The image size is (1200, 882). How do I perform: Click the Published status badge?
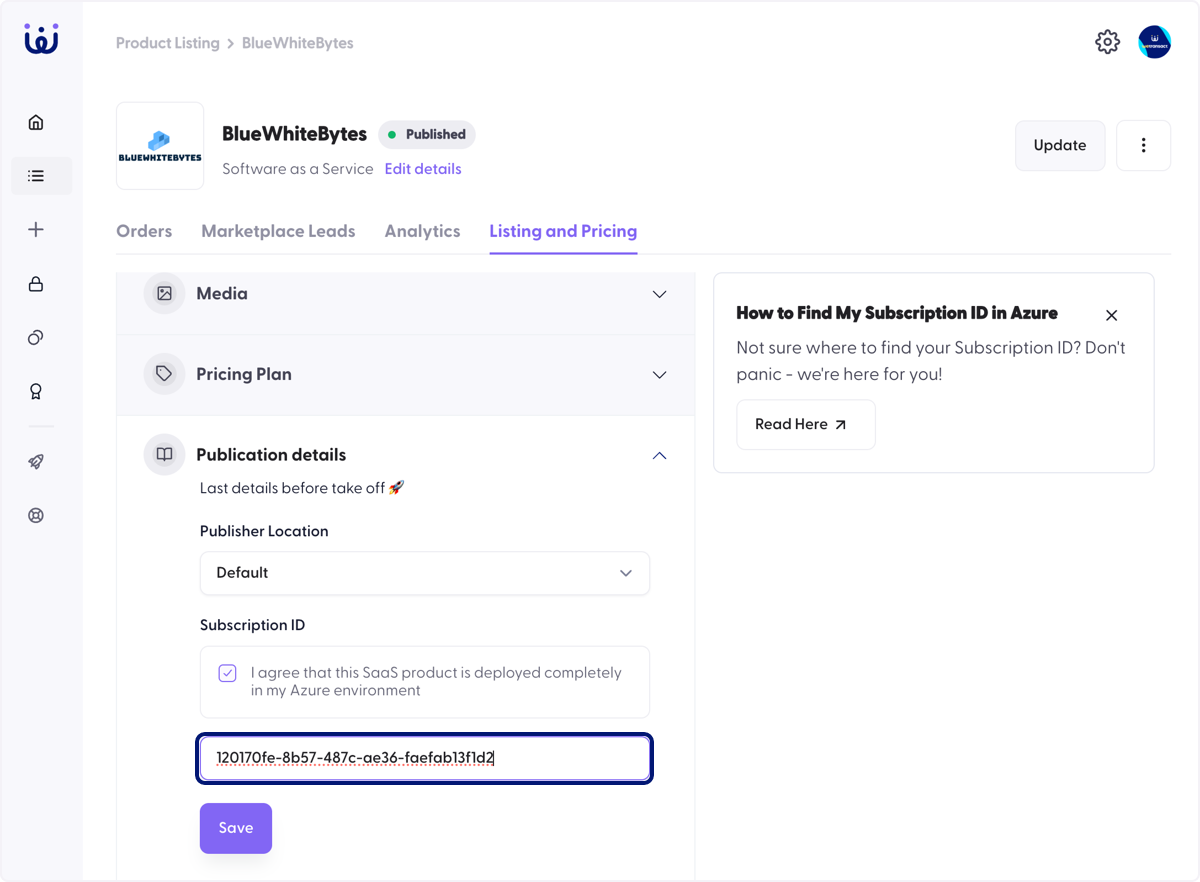[427, 134]
